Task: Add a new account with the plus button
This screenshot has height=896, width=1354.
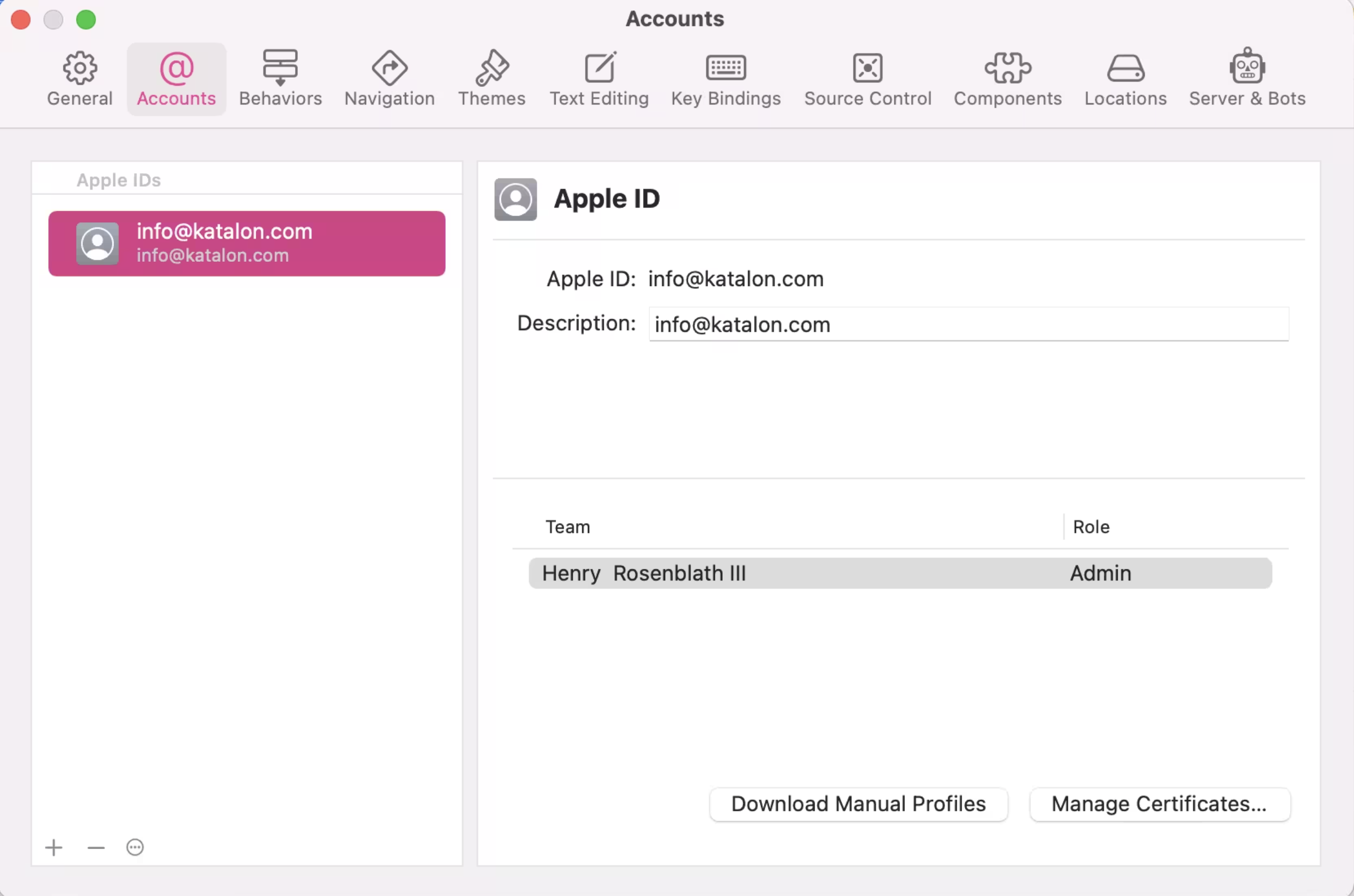Action: click(53, 847)
